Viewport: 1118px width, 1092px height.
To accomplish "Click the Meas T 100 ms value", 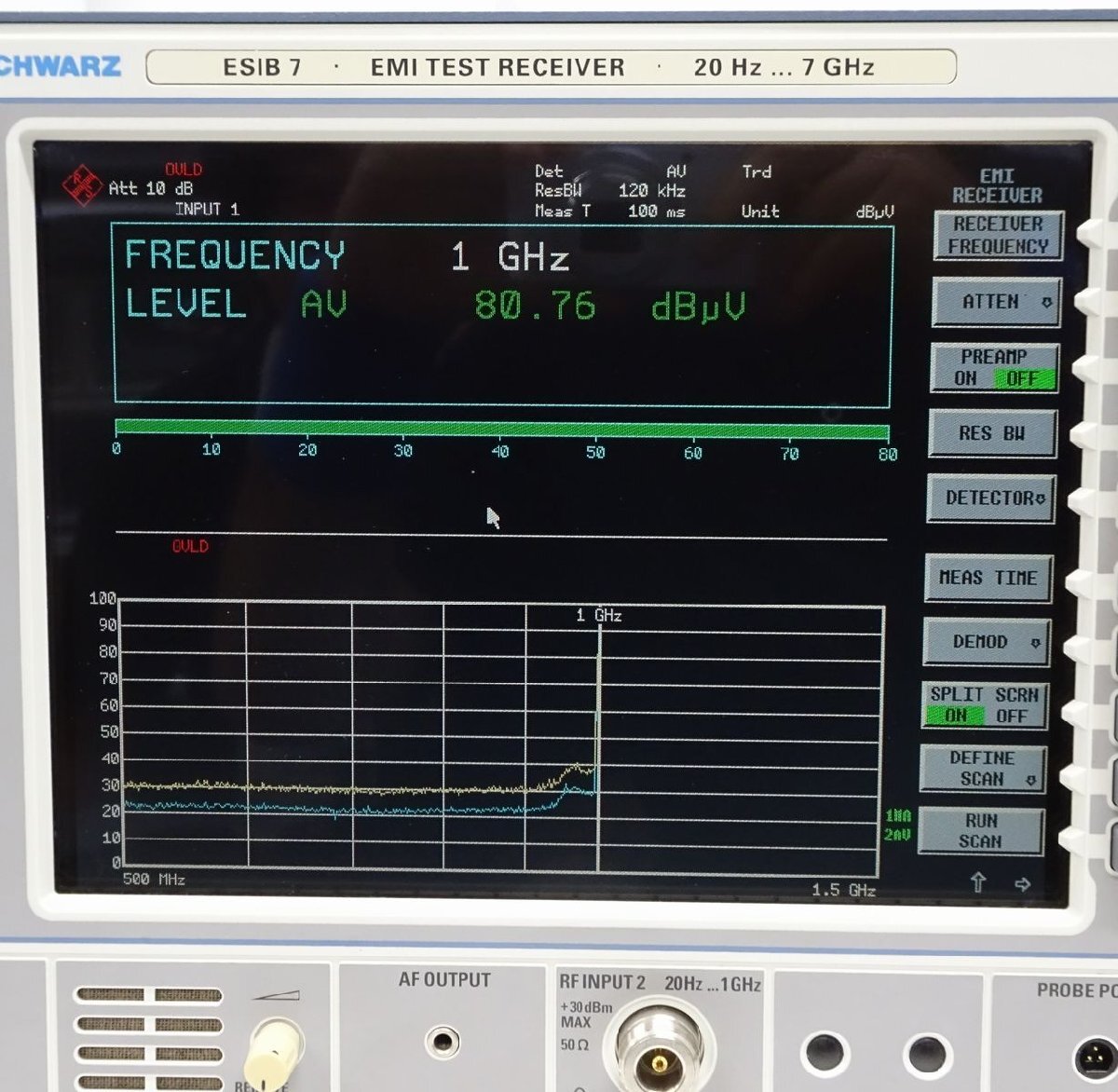I will coord(656,212).
